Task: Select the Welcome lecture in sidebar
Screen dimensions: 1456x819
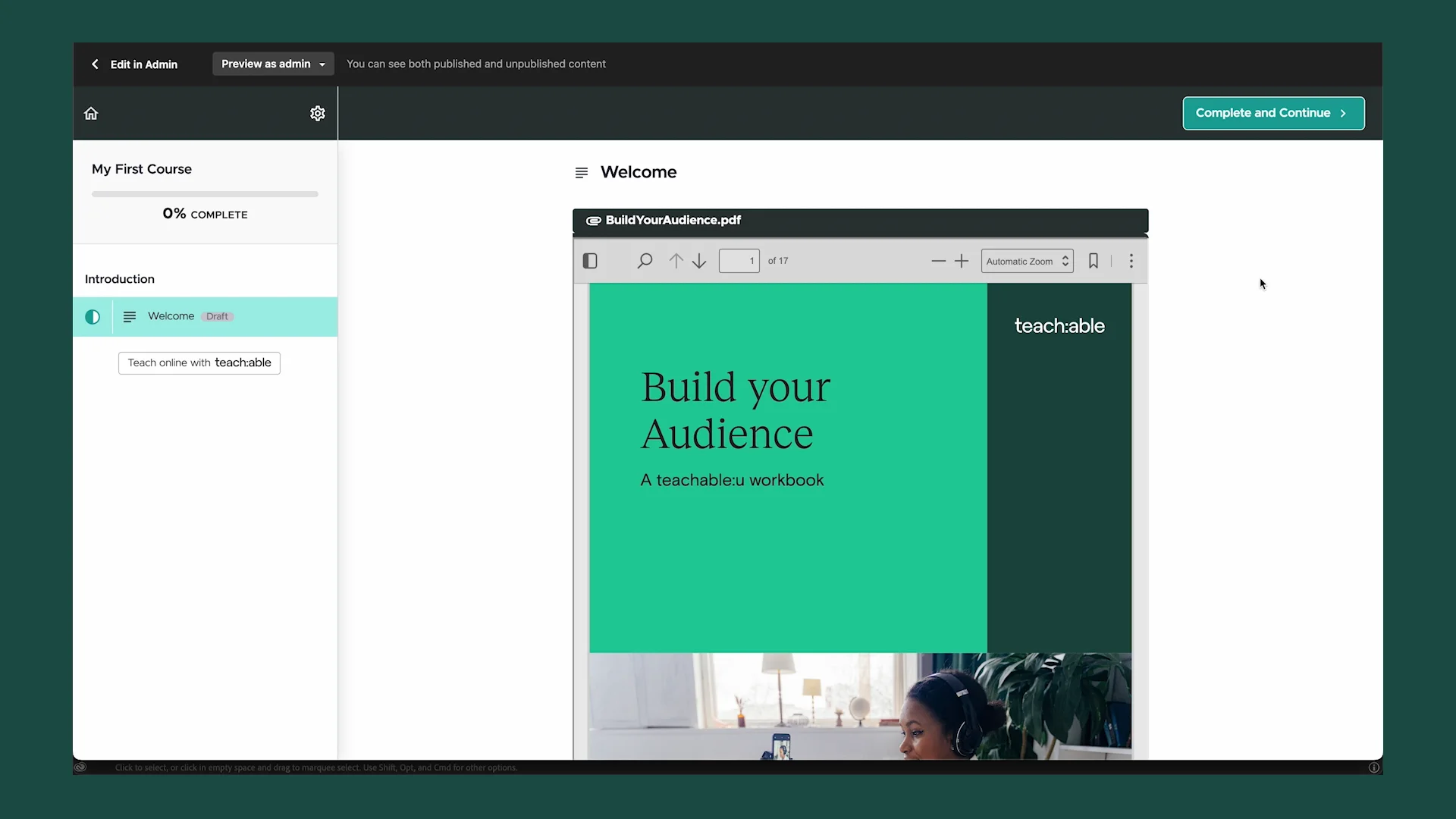Action: click(171, 316)
